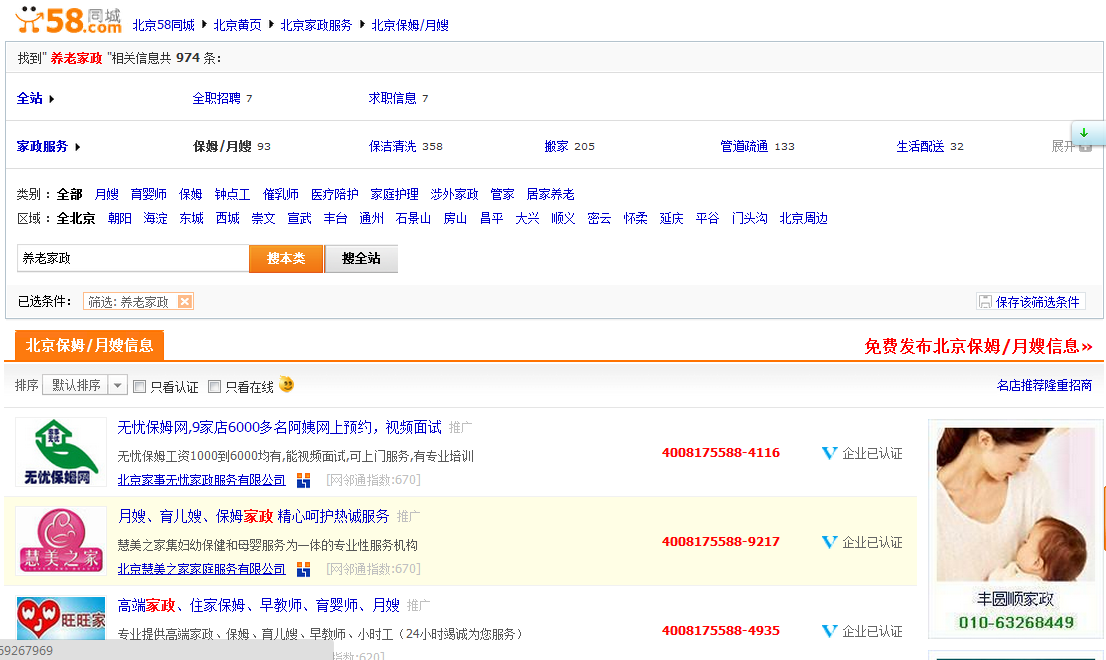
Task: Open 求职信息 category
Action: tap(392, 98)
